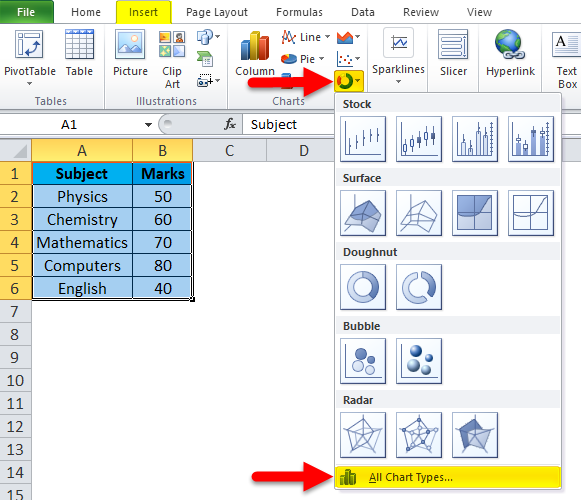This screenshot has height=500, width=581.
Task: Select High-Low-Close stock chart
Action: pyautogui.click(x=363, y=139)
